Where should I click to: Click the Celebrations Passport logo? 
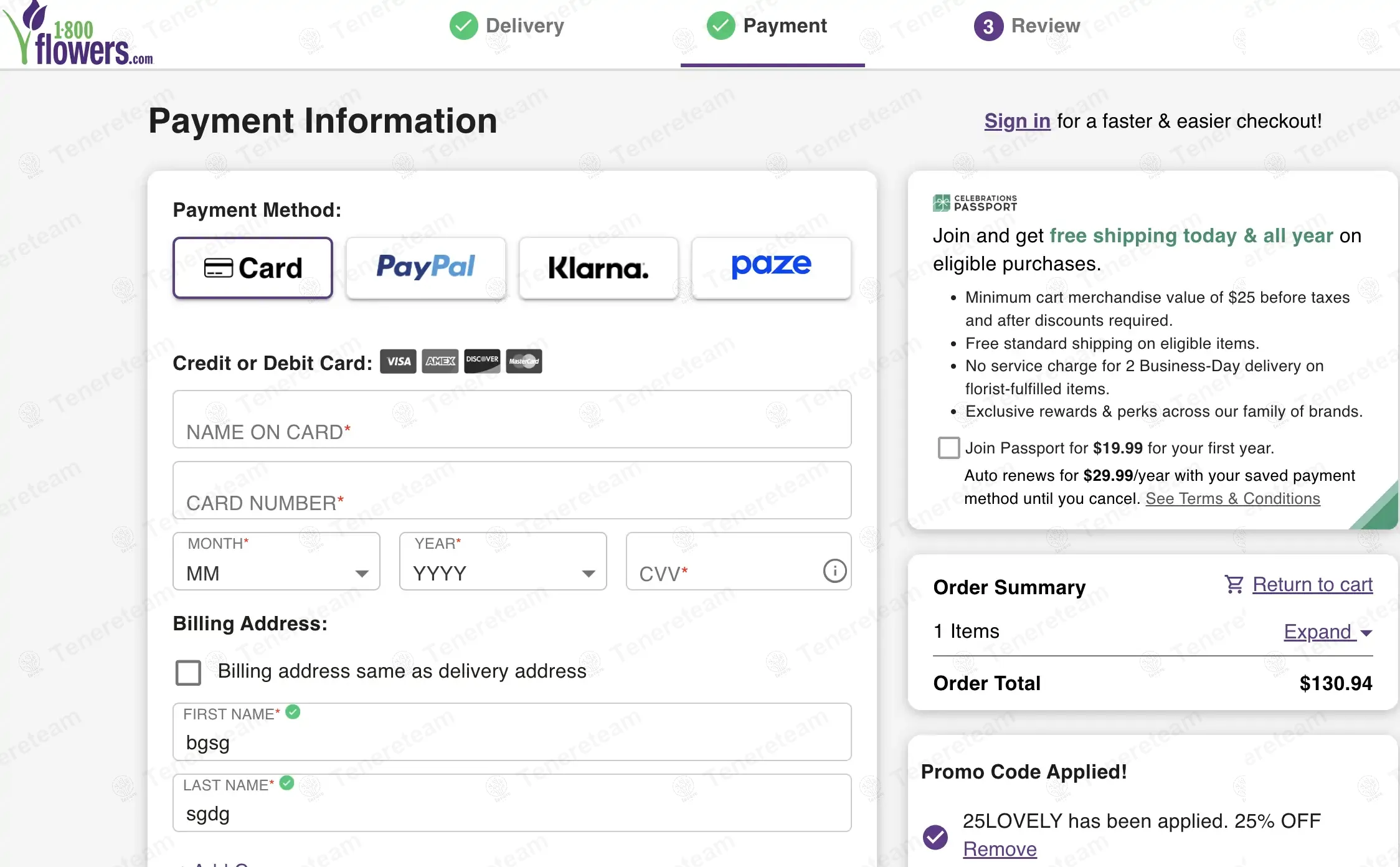click(x=975, y=203)
